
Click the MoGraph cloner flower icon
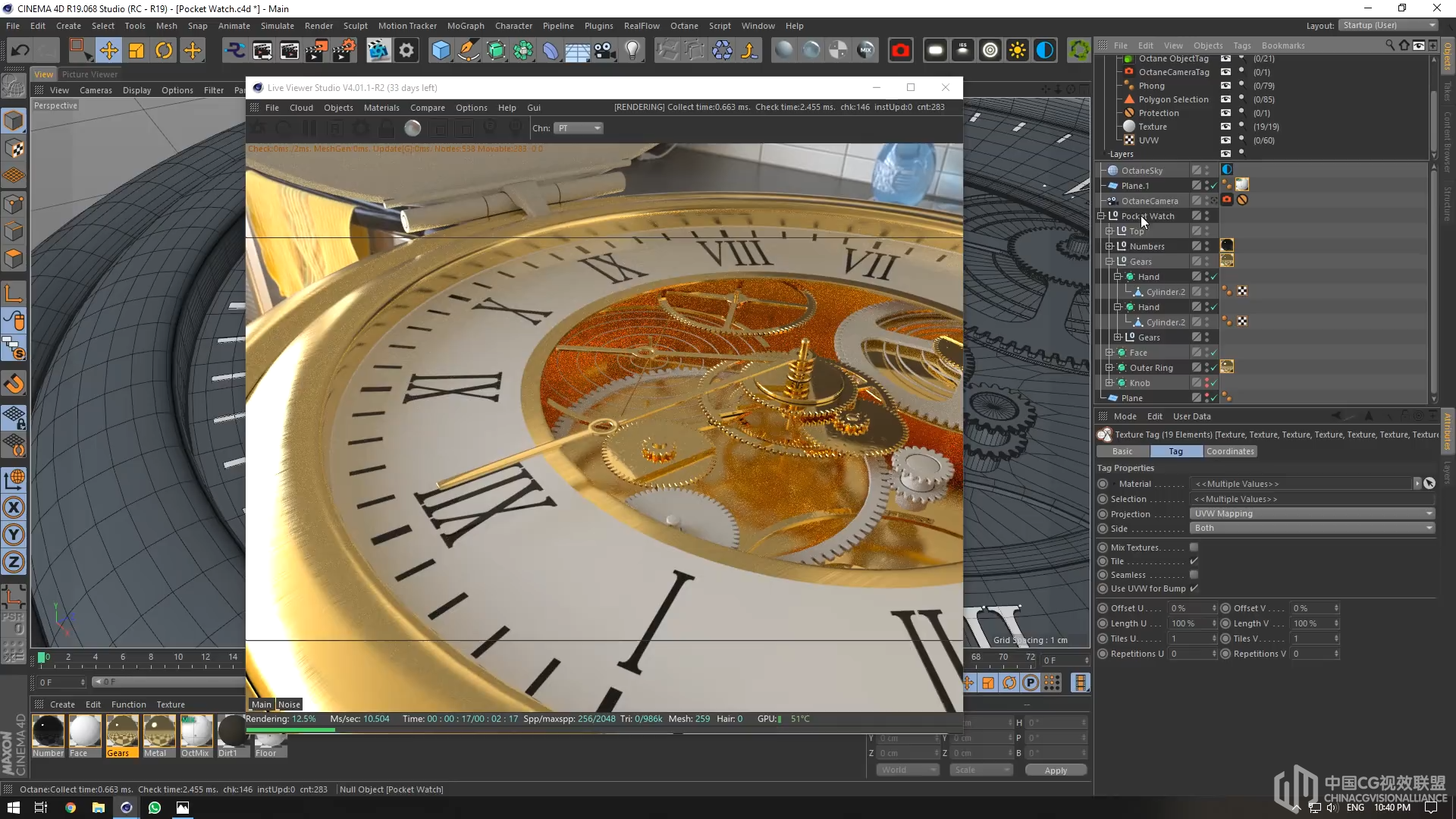(523, 51)
